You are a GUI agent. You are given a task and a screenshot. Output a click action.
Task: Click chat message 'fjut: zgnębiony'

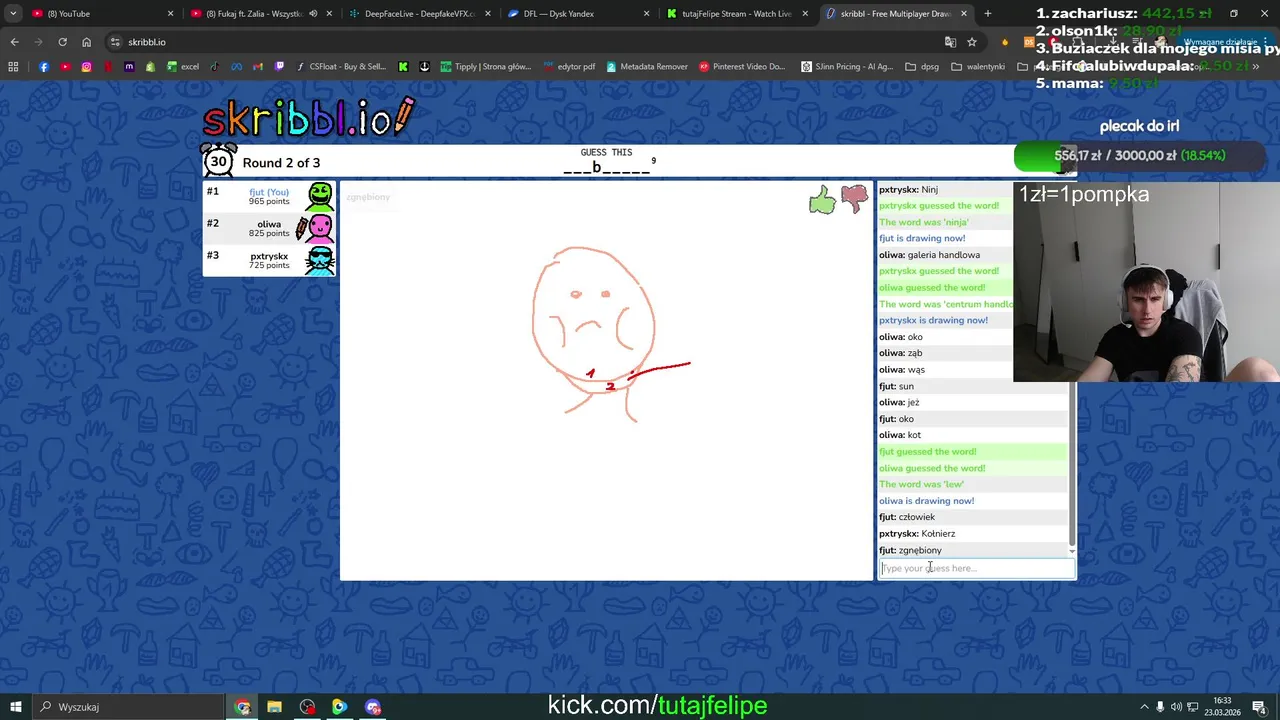[x=910, y=550]
